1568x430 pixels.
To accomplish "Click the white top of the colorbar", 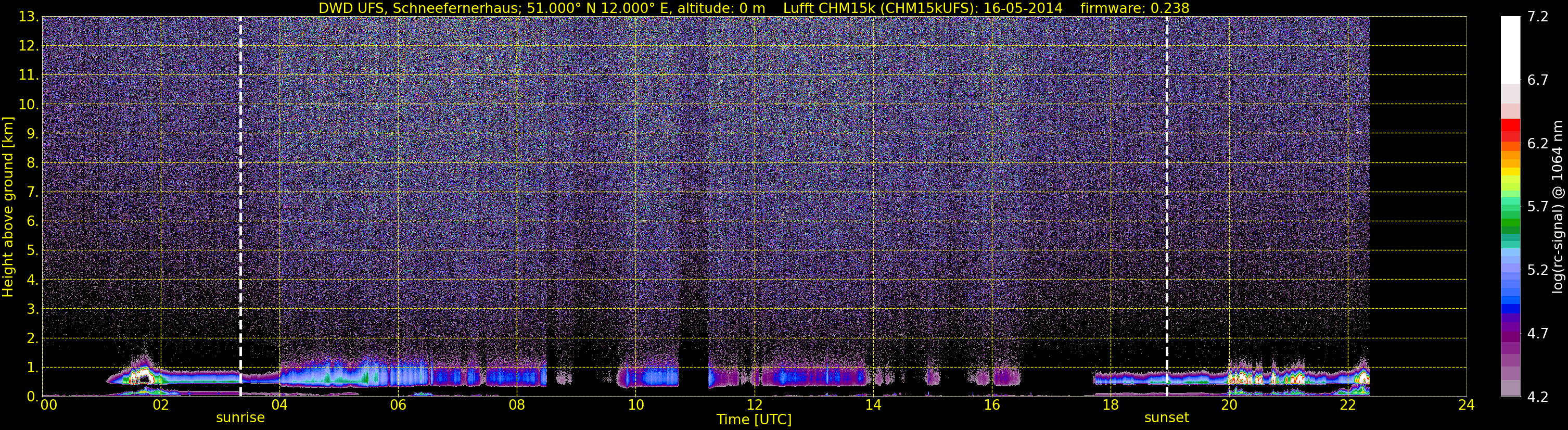I will click(1511, 49).
